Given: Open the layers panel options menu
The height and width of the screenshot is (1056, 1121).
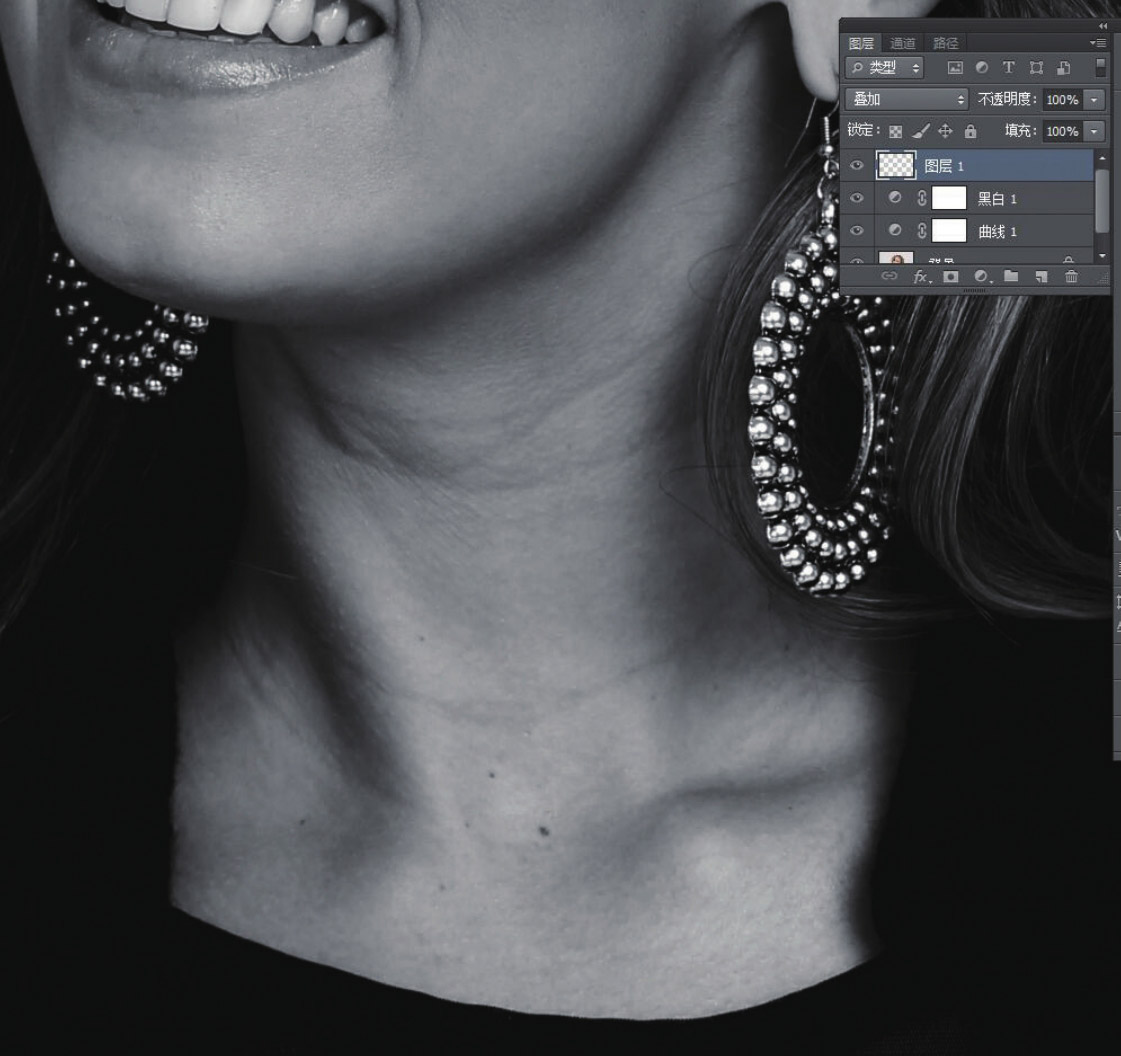Looking at the screenshot, I should point(1098,43).
